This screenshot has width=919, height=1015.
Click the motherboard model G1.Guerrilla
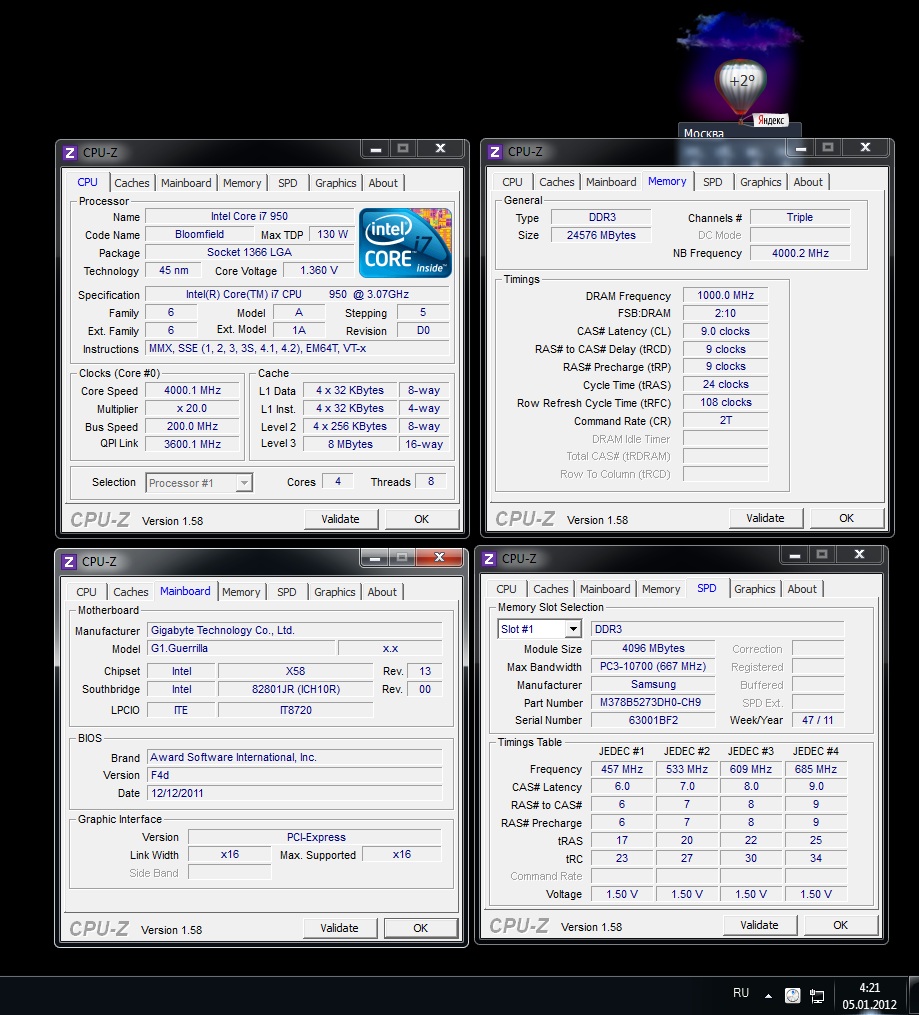click(x=241, y=649)
